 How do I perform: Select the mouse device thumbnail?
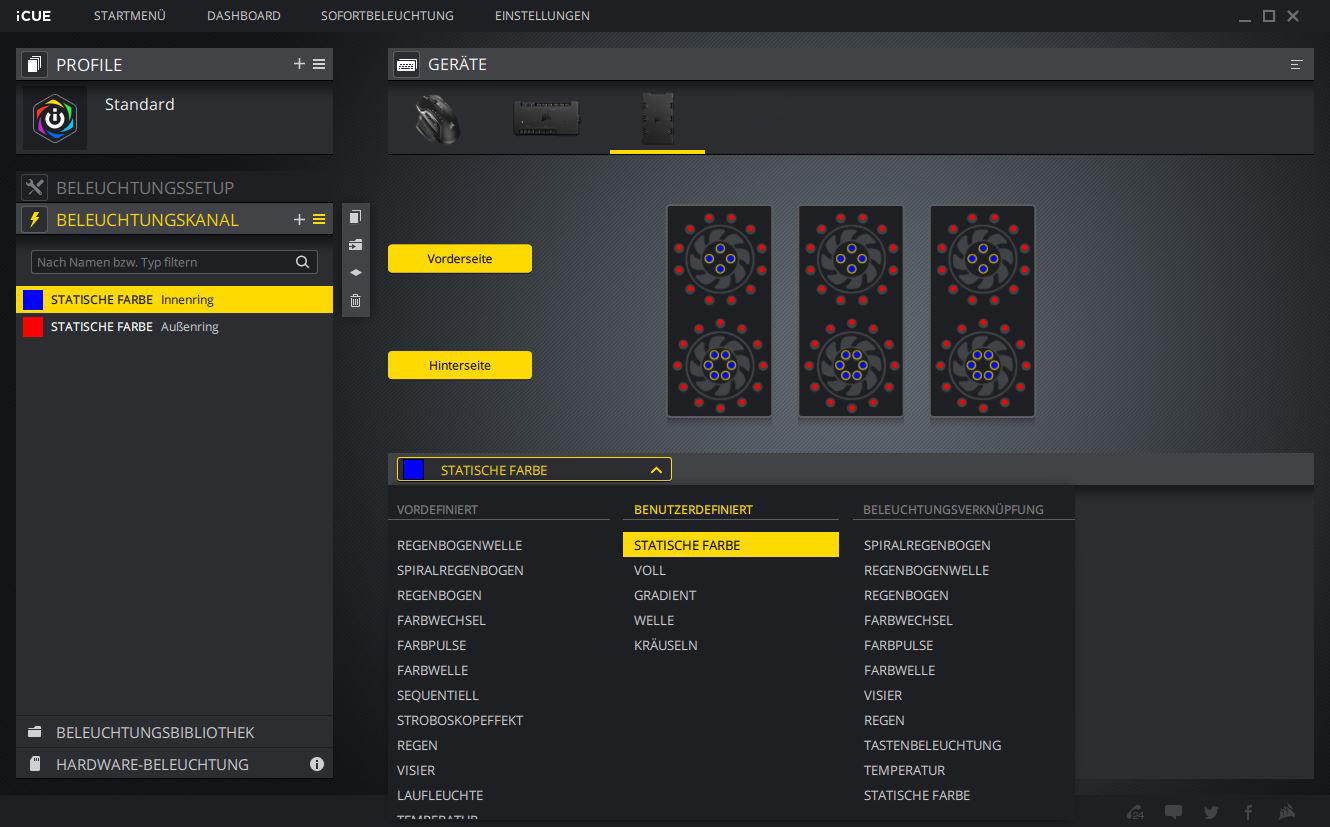pyautogui.click(x=437, y=119)
